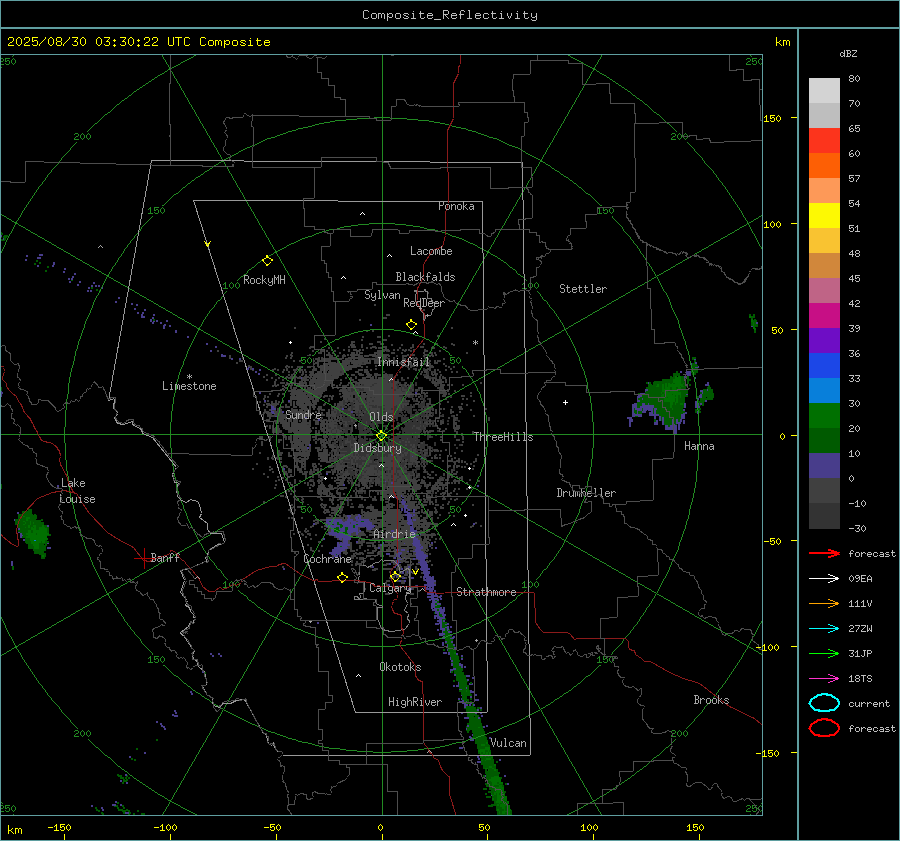Click the ThreeHills town label
The width and height of the screenshot is (900, 841).
click(503, 437)
